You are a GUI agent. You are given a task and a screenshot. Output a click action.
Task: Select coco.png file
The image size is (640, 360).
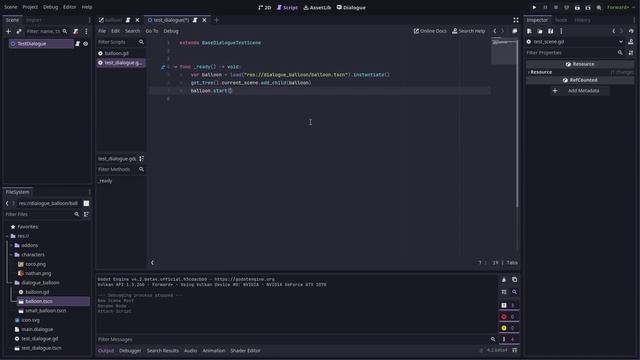pos(36,264)
